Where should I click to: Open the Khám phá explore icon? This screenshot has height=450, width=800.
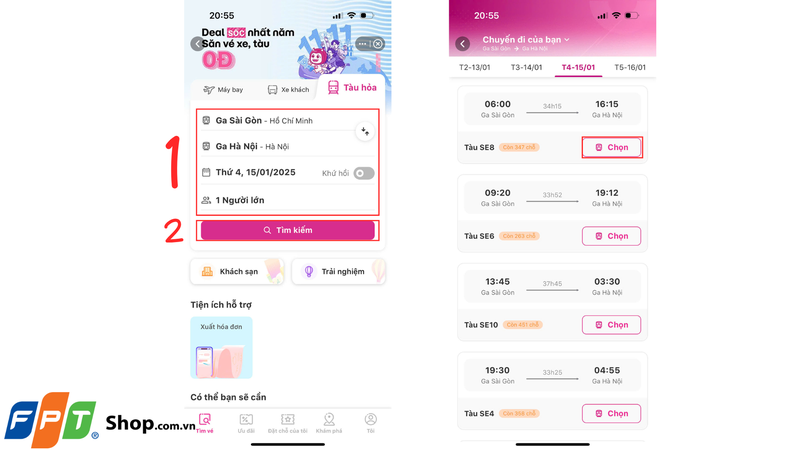[329, 423]
